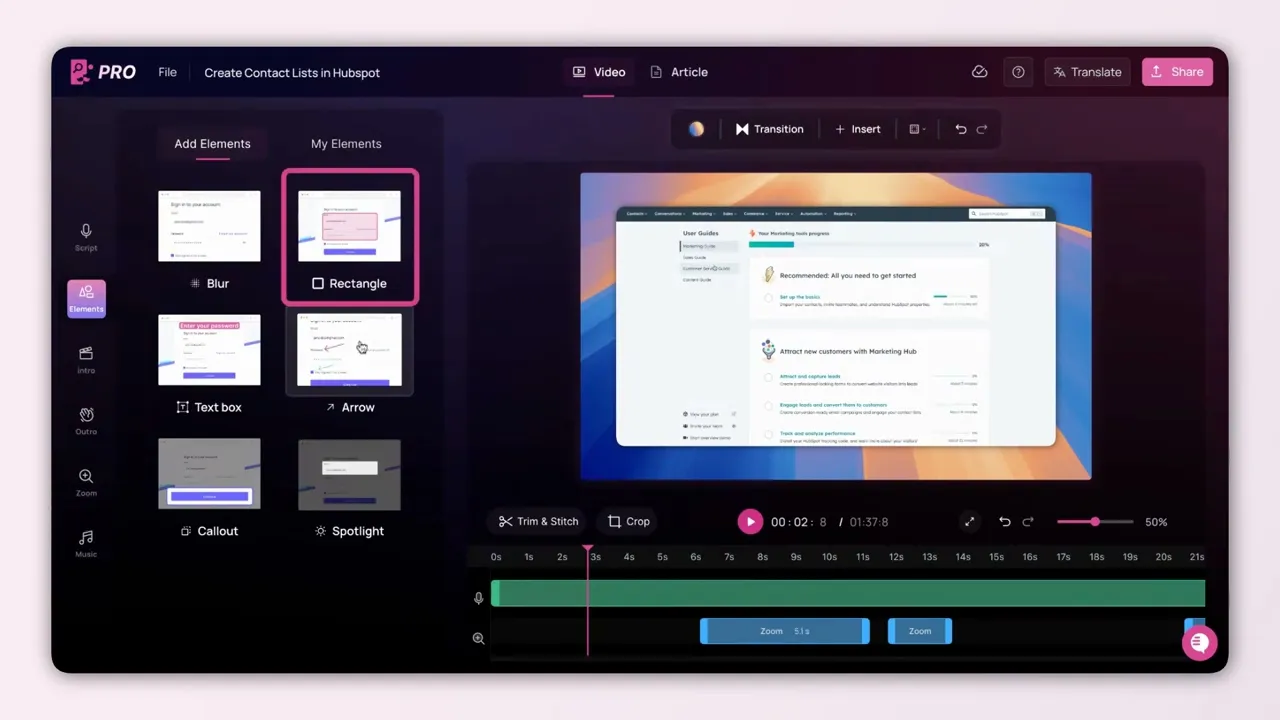Click the Insert button
The height and width of the screenshot is (720, 1280).
[x=858, y=129]
